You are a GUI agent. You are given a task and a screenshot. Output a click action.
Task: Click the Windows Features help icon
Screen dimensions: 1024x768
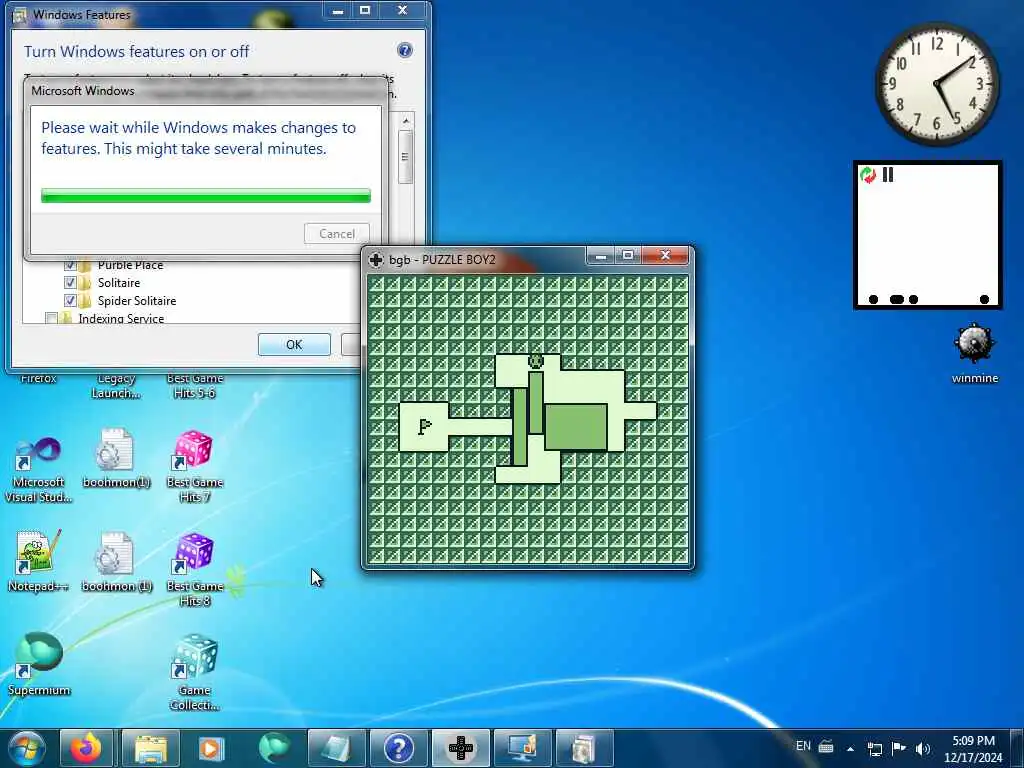[405, 50]
